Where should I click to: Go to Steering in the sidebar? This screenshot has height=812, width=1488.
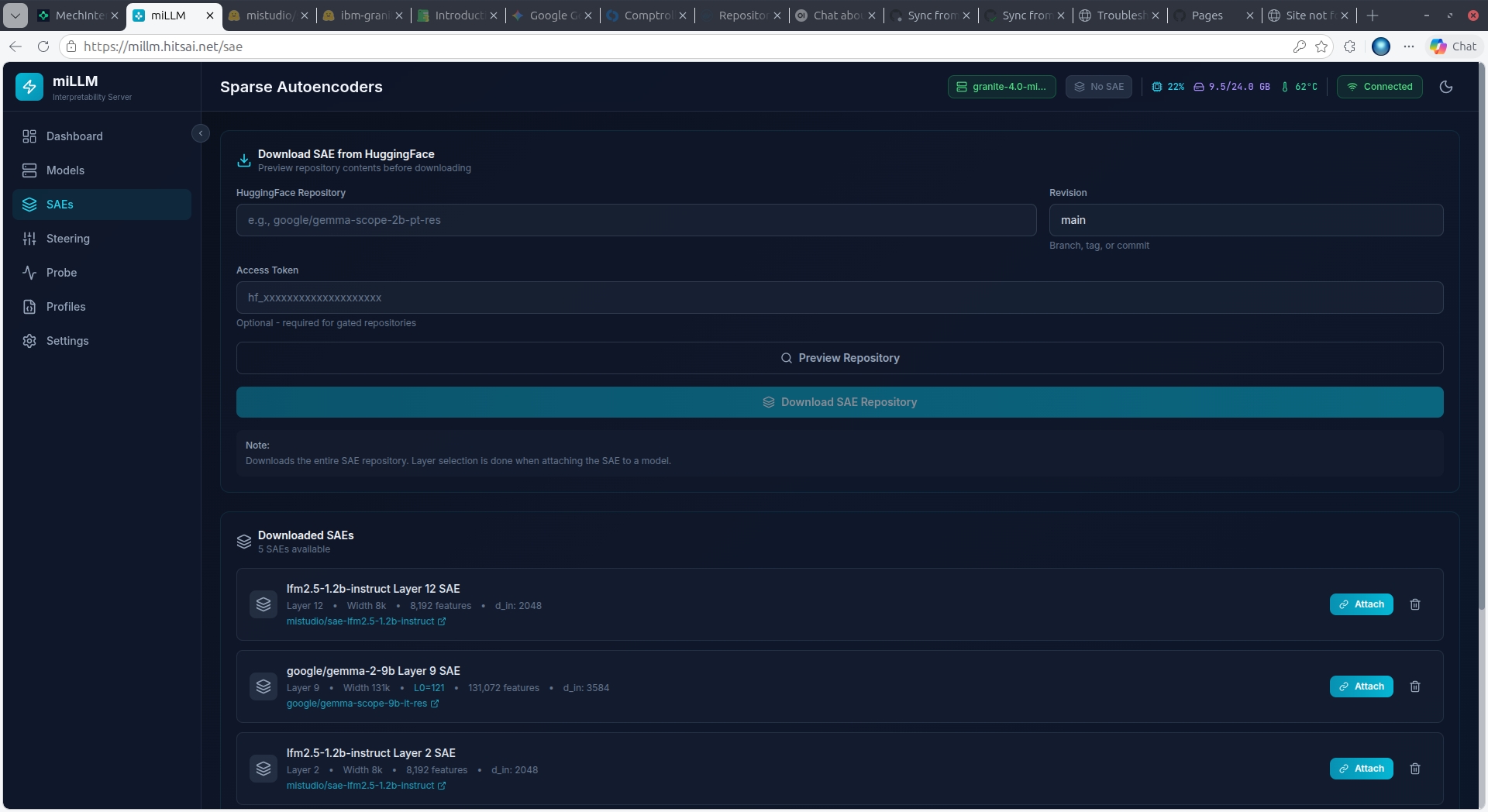(68, 239)
